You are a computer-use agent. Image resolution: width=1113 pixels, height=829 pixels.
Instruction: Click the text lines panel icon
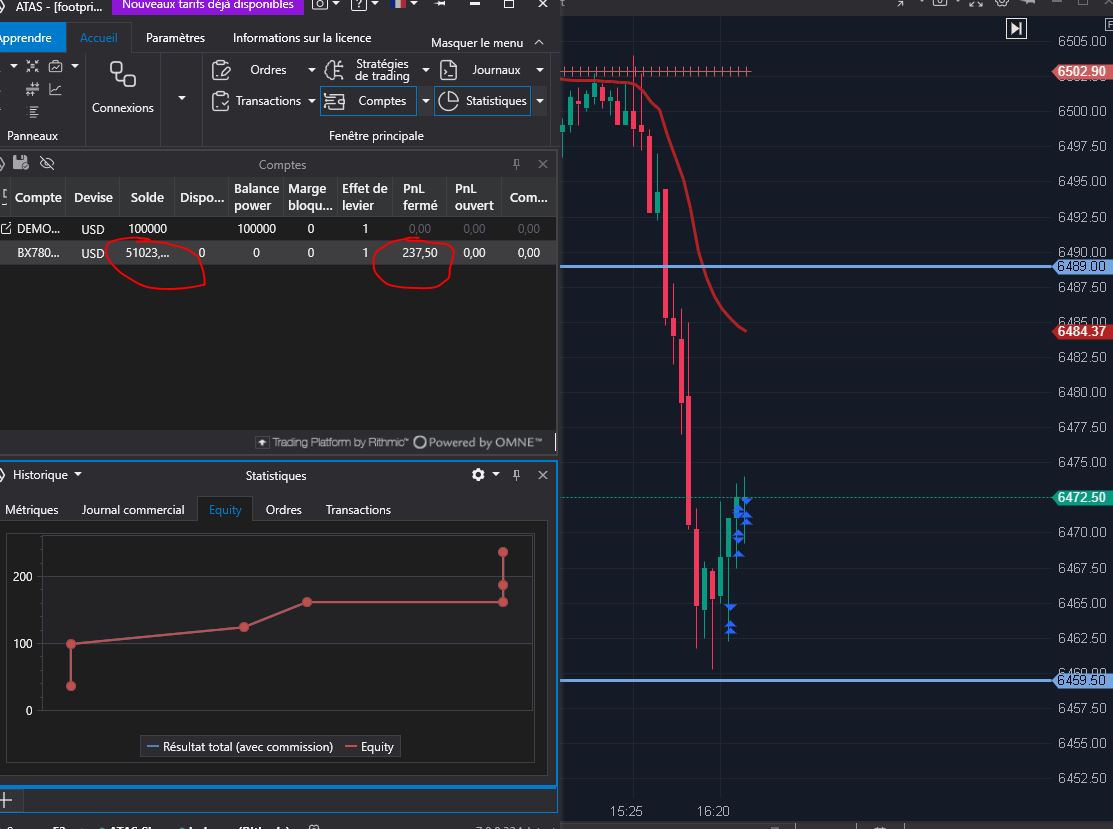pos(33,111)
